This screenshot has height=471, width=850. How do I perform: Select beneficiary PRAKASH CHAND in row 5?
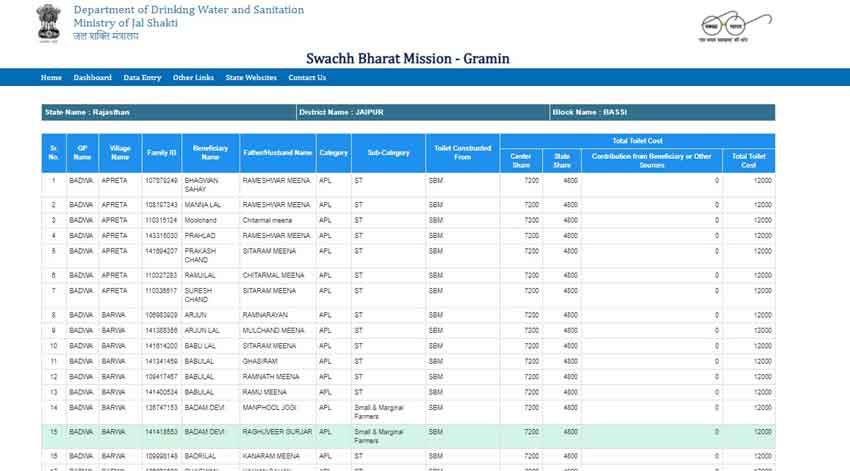pyautogui.click(x=200, y=255)
